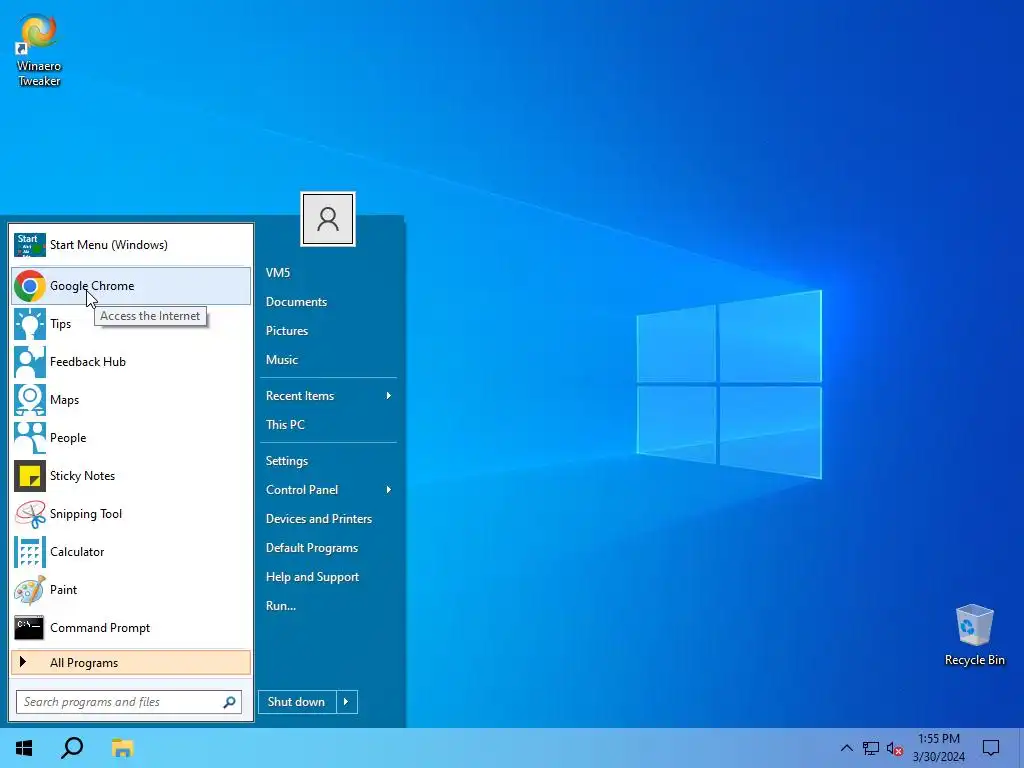1024x768 pixels.
Task: Click the Start Menu (Windows) icon
Action: click(x=30, y=245)
